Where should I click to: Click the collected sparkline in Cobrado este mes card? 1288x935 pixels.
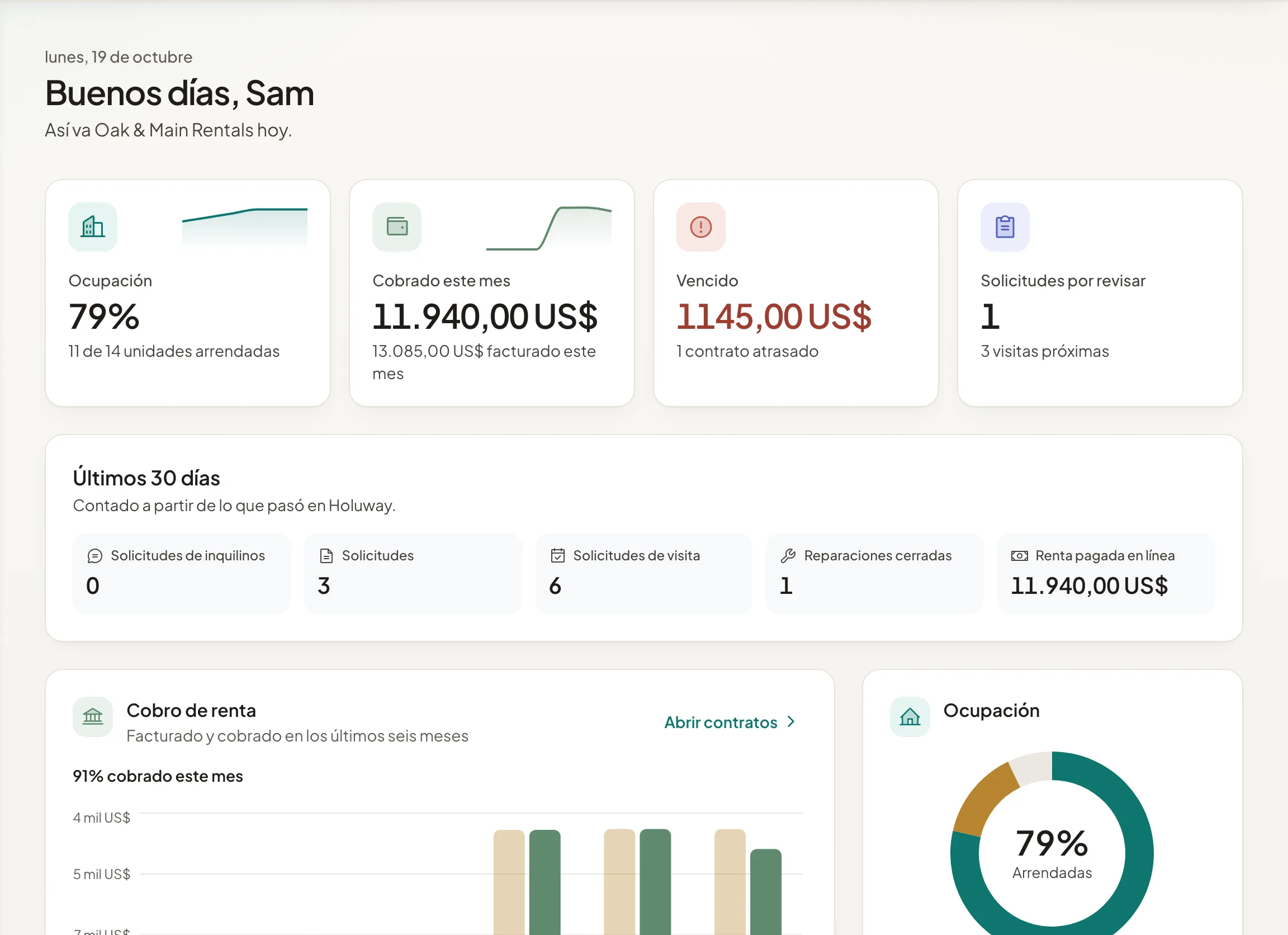click(549, 227)
